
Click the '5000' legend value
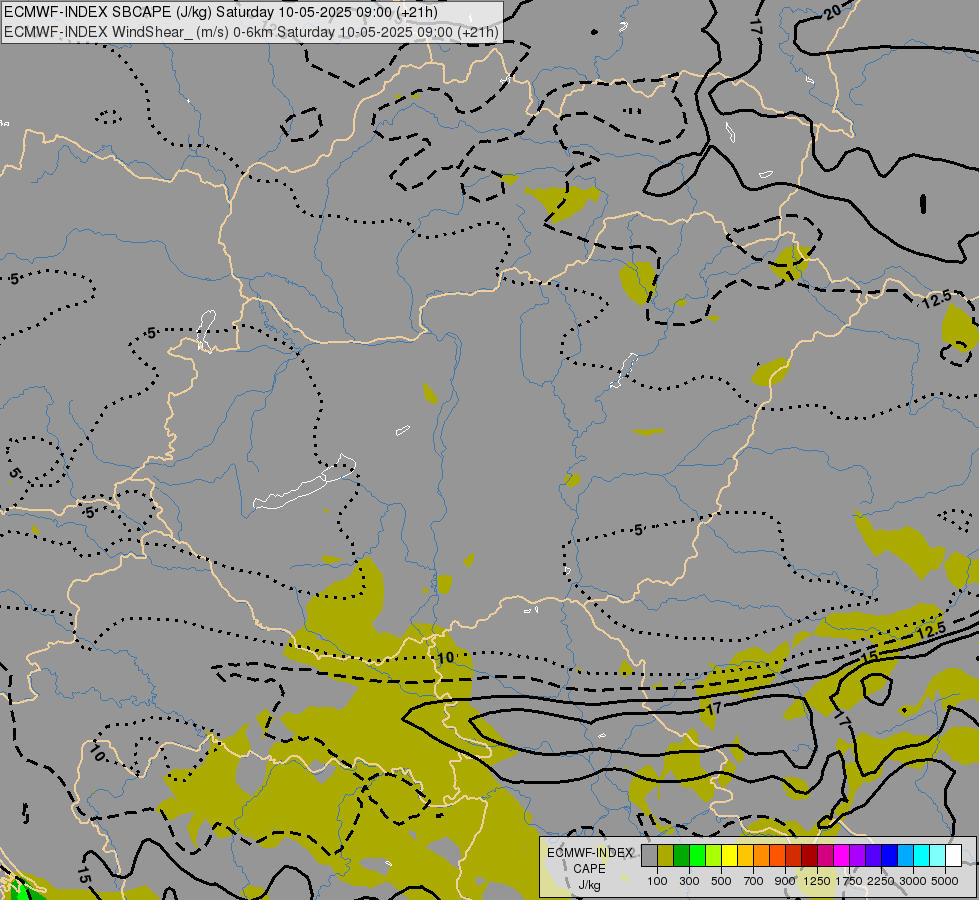945,881
